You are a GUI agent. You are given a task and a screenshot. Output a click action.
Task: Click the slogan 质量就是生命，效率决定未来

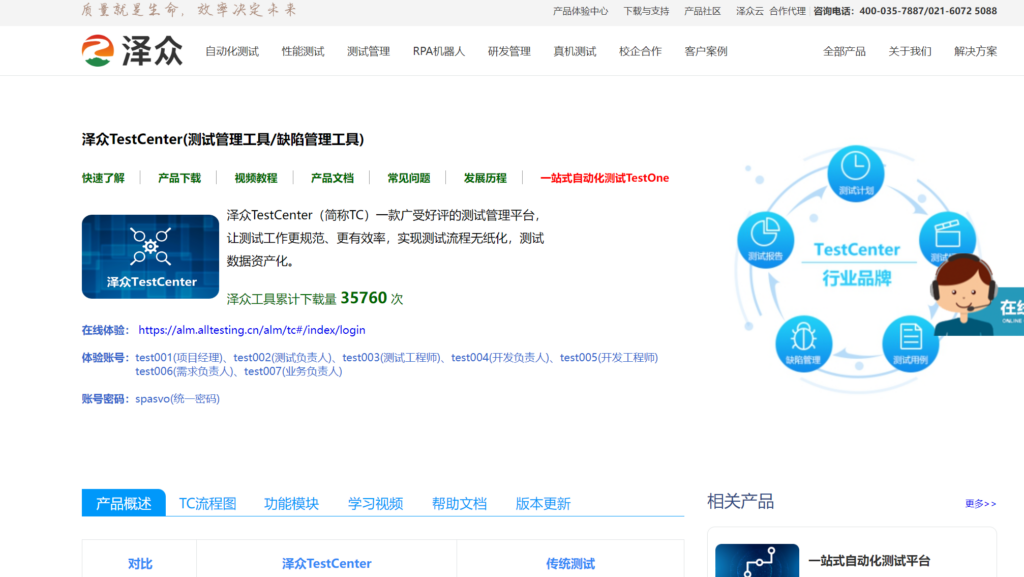tap(189, 10)
